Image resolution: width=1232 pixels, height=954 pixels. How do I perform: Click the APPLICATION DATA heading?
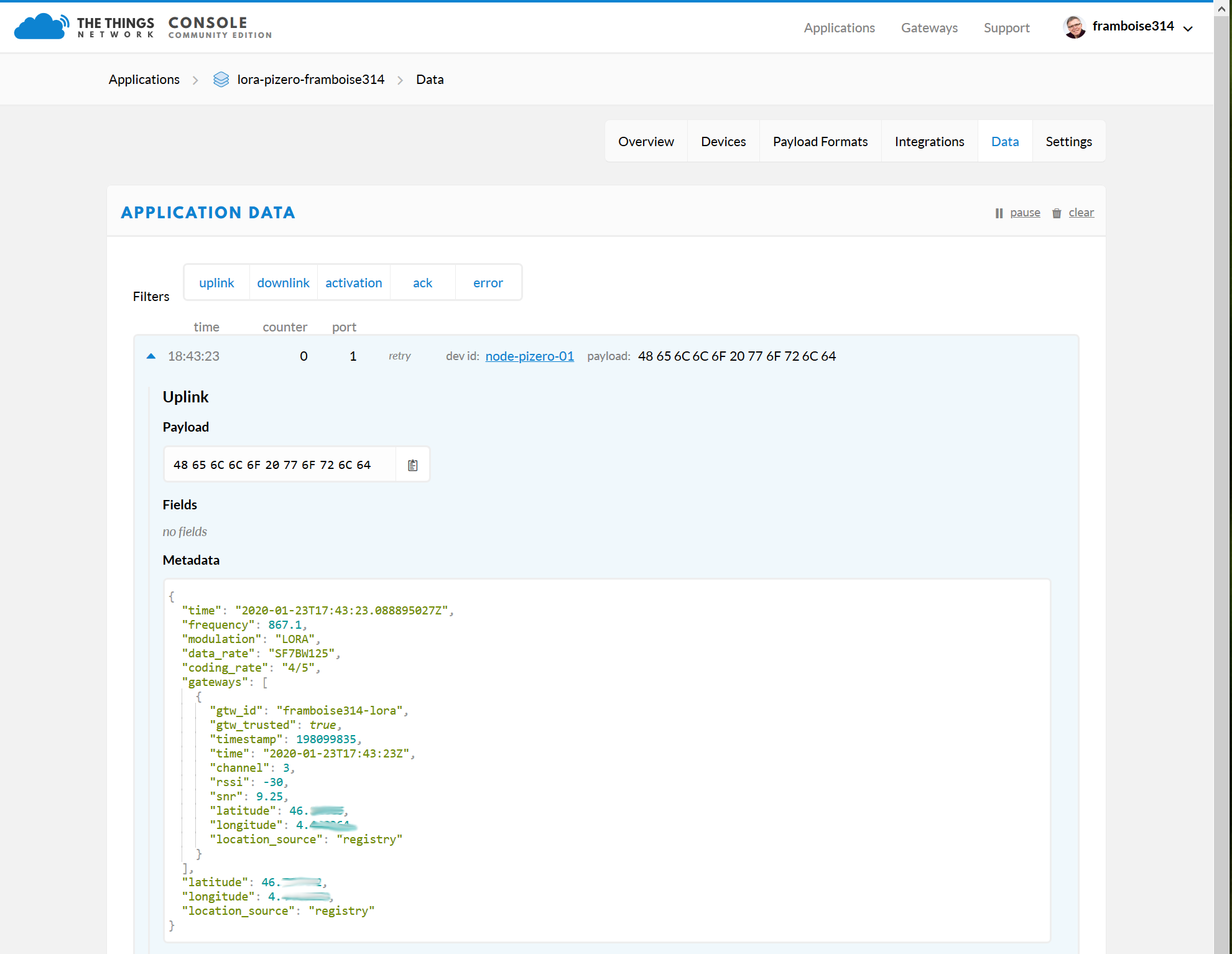coord(208,213)
